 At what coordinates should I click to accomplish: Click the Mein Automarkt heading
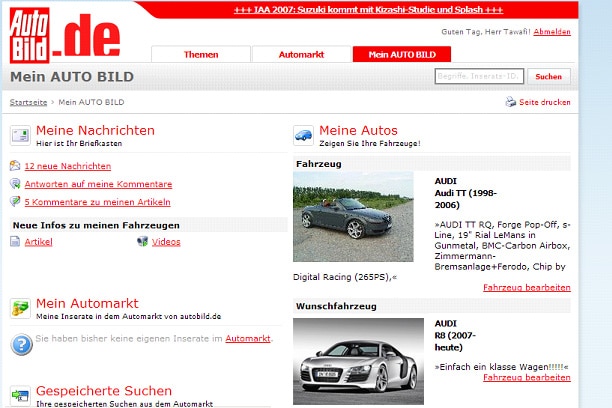(87, 303)
